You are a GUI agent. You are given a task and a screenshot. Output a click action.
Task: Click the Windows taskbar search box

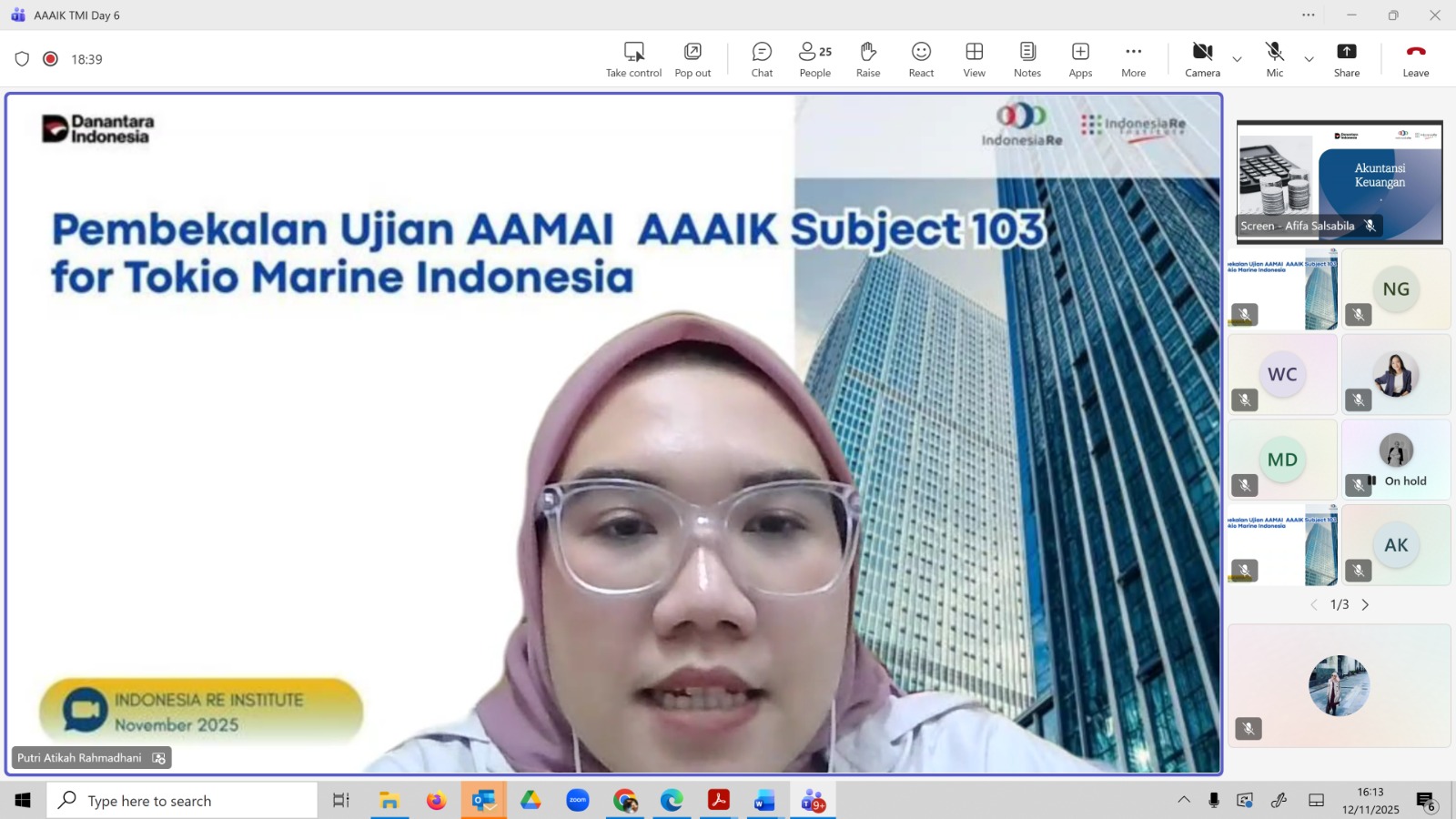click(x=182, y=801)
